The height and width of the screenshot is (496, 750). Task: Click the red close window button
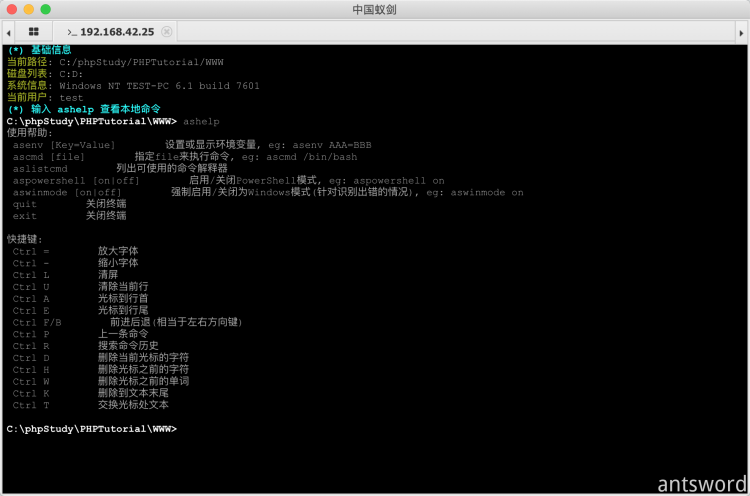click(x=12, y=9)
